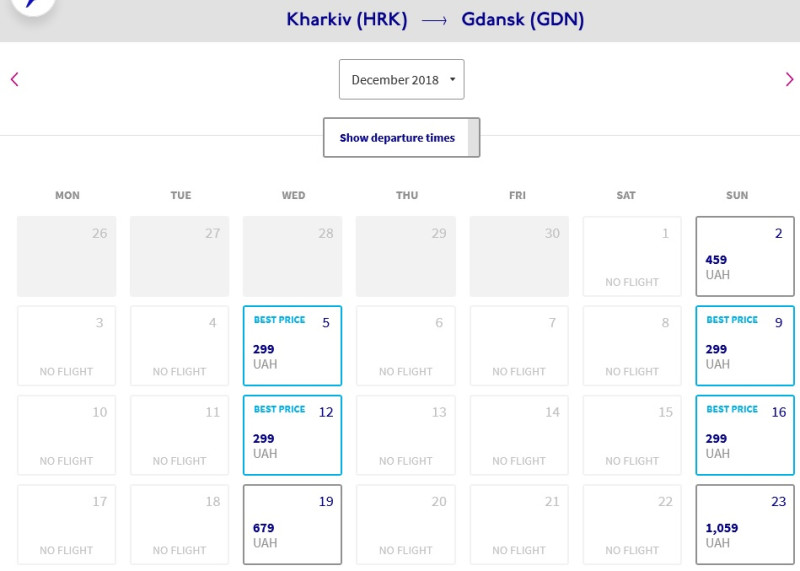Choose December 19 flight for 679 UAH
Image resolution: width=800 pixels, height=571 pixels.
292,525
